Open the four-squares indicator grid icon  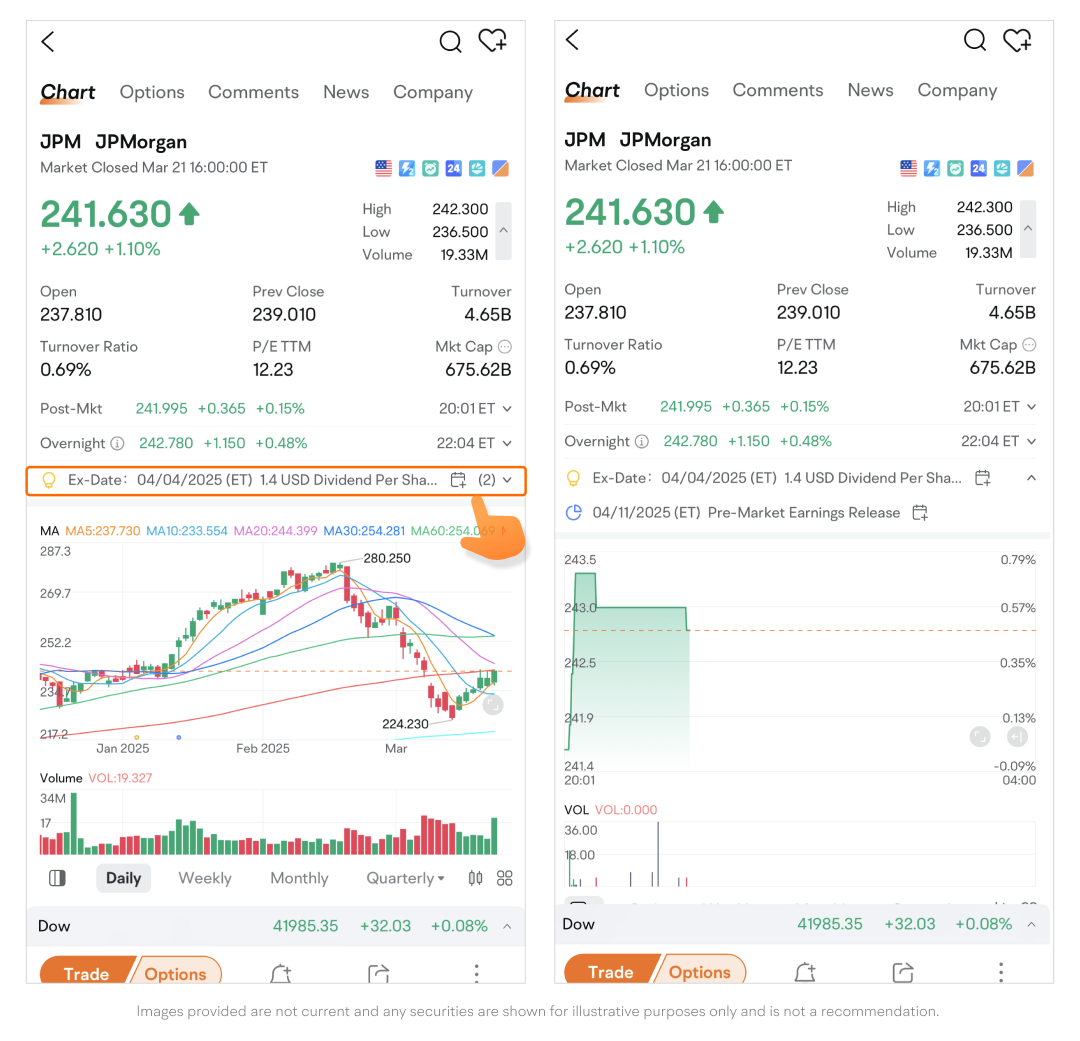click(505, 878)
